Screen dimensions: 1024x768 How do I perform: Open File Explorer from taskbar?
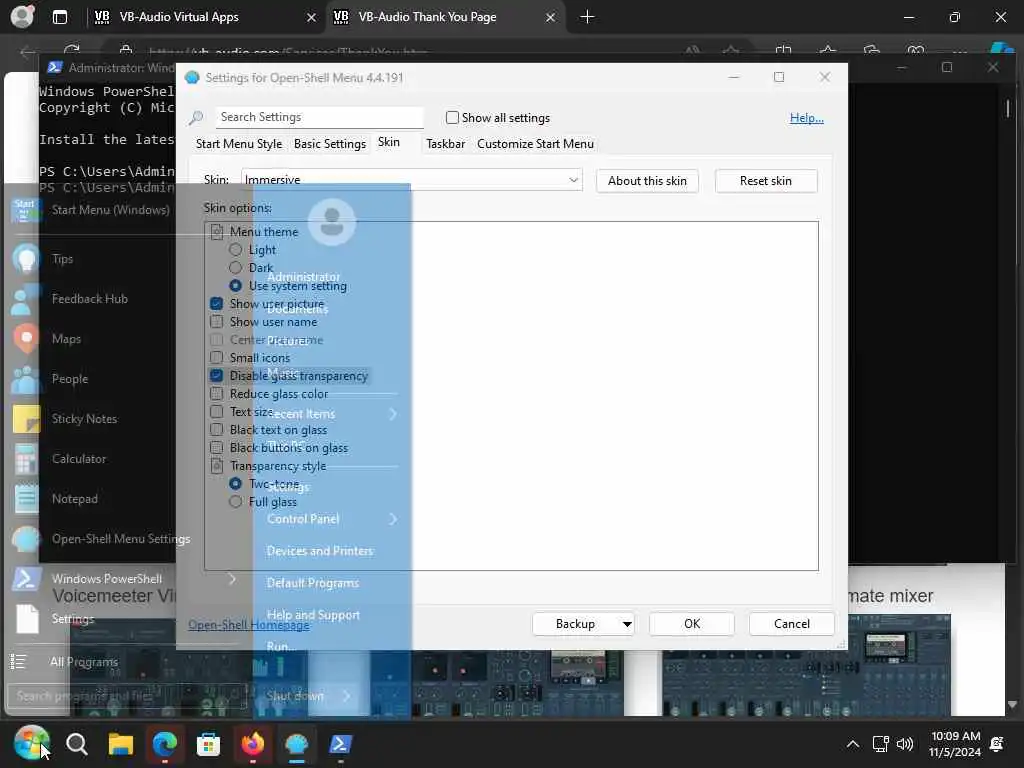click(121, 744)
